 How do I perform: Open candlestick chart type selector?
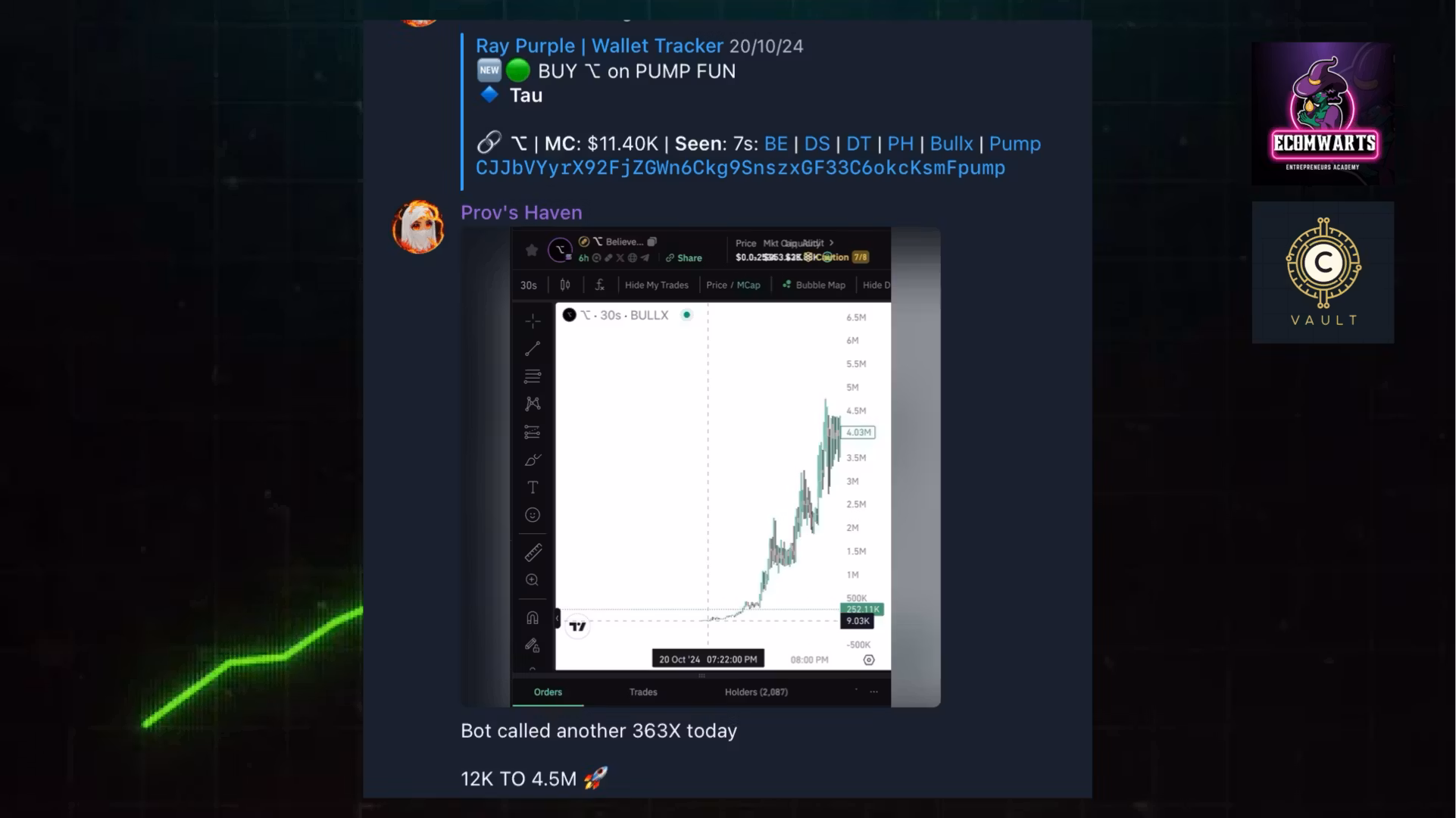(565, 286)
